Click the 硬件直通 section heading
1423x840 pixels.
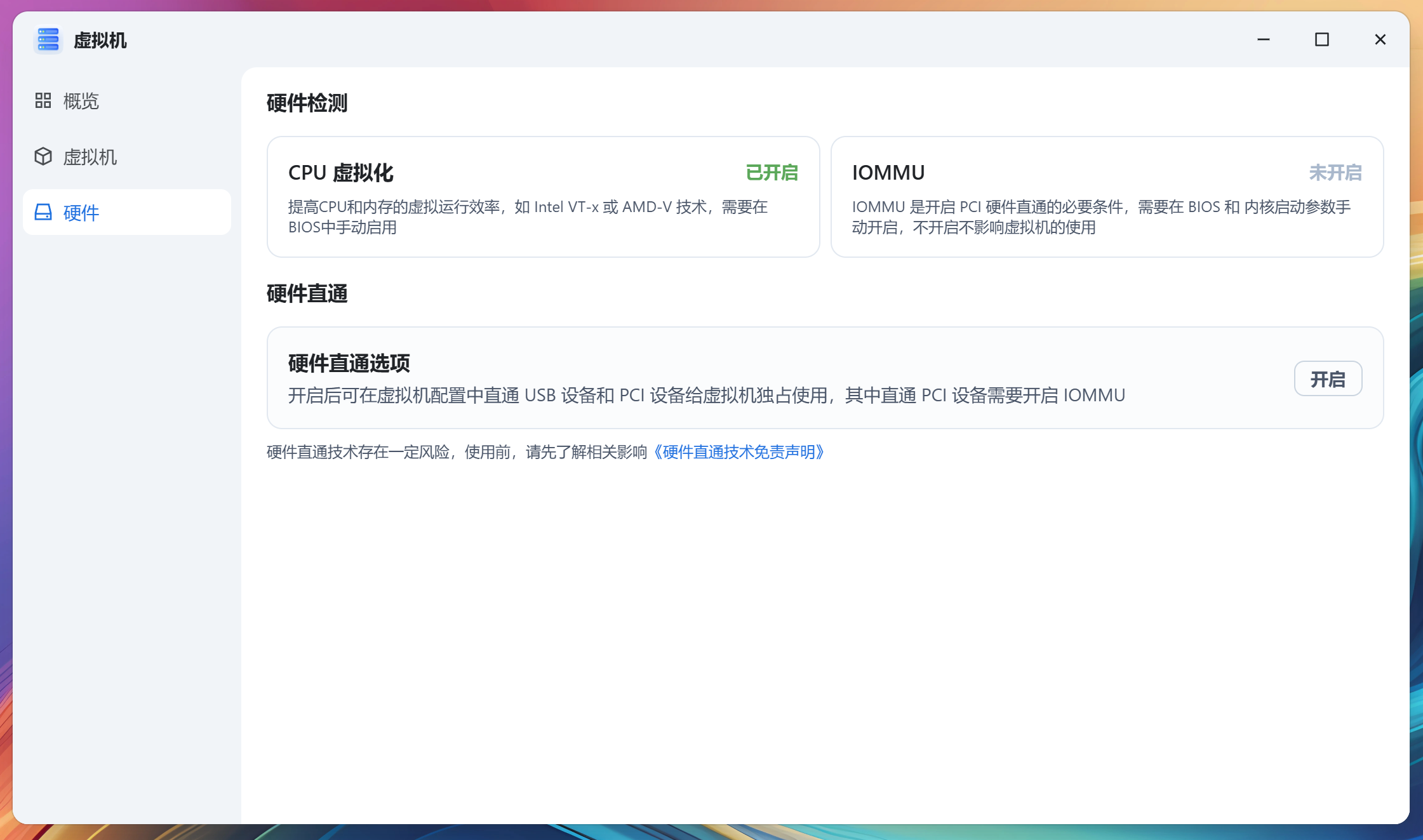(x=307, y=293)
